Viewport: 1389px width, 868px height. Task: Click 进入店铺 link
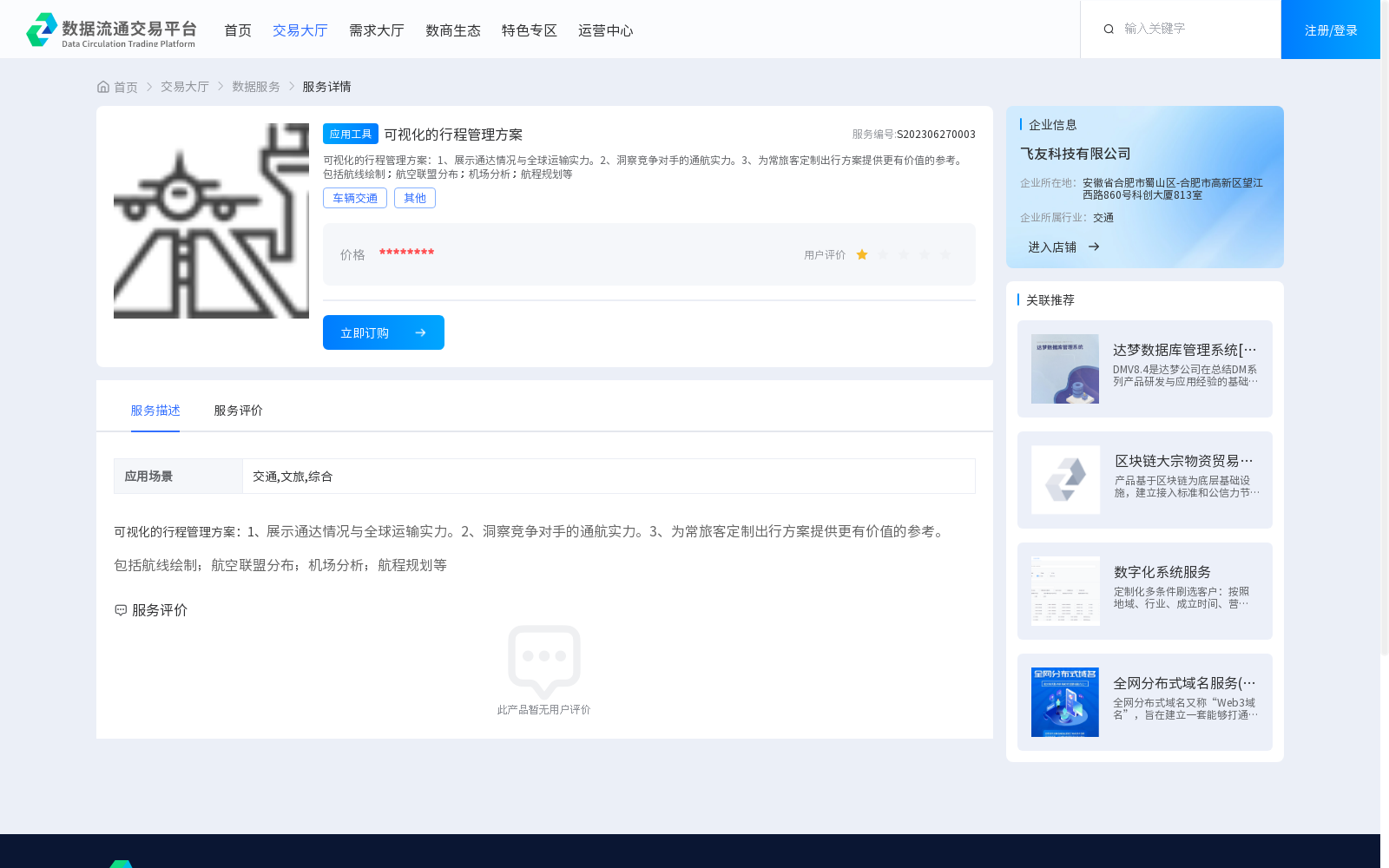point(1052,247)
